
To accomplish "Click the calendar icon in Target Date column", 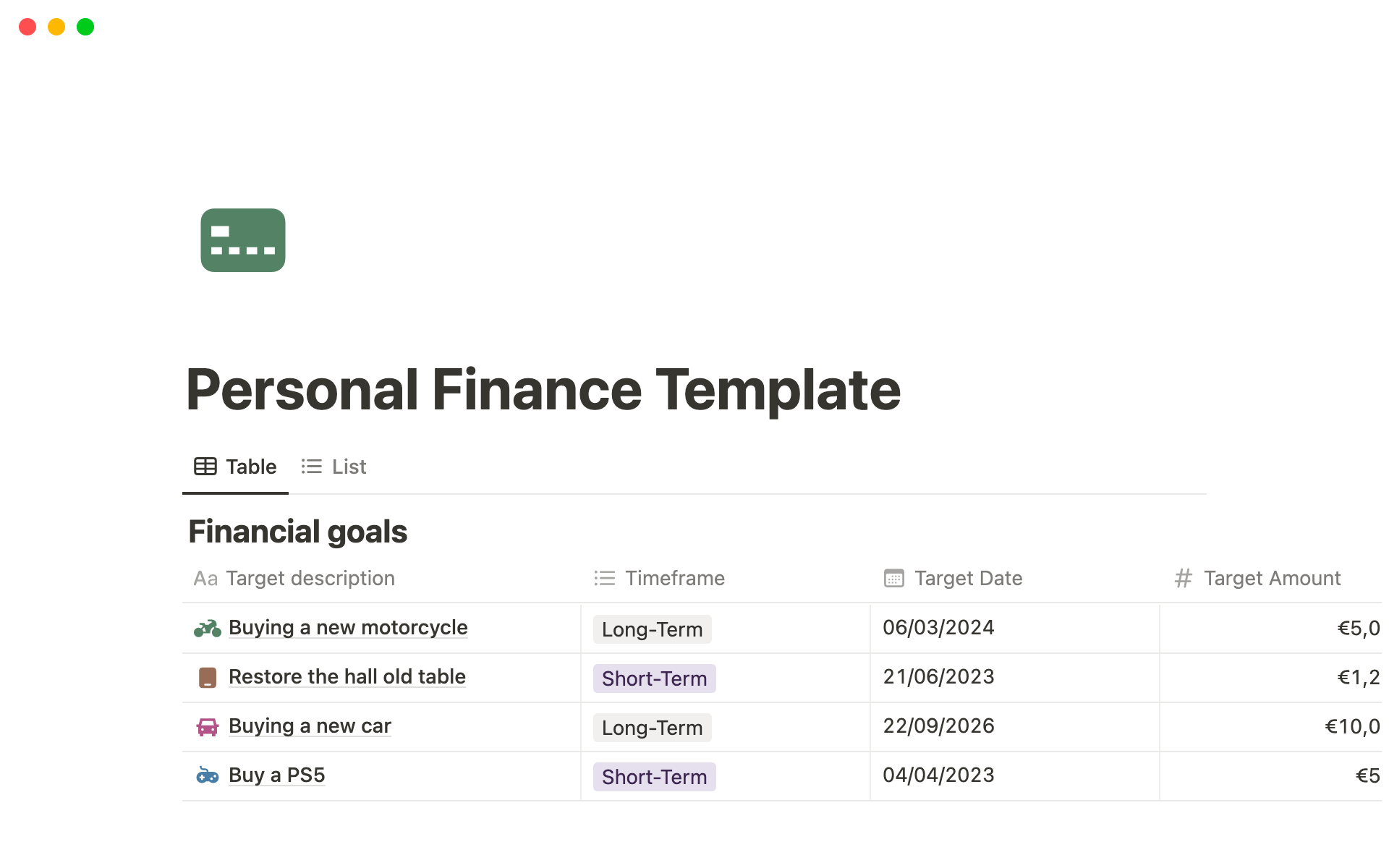I will tap(891, 578).
